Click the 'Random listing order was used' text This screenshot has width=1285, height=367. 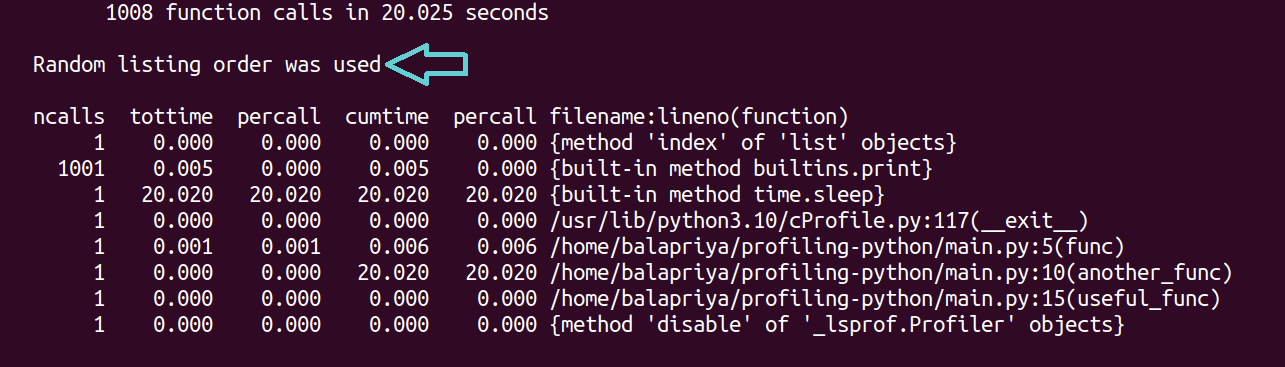coord(207,65)
